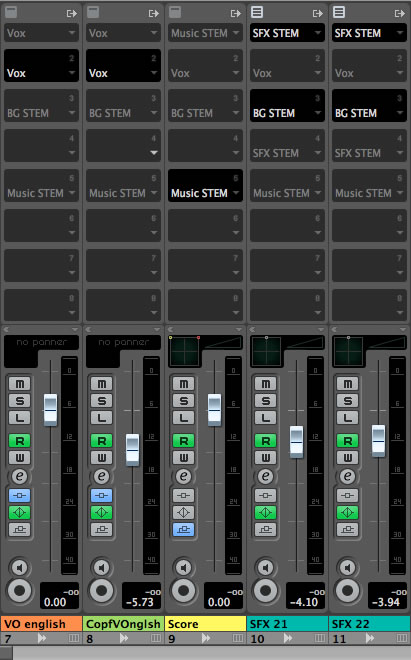Open edit channel settings for Score
The height and width of the screenshot is (660, 411).
184,476
